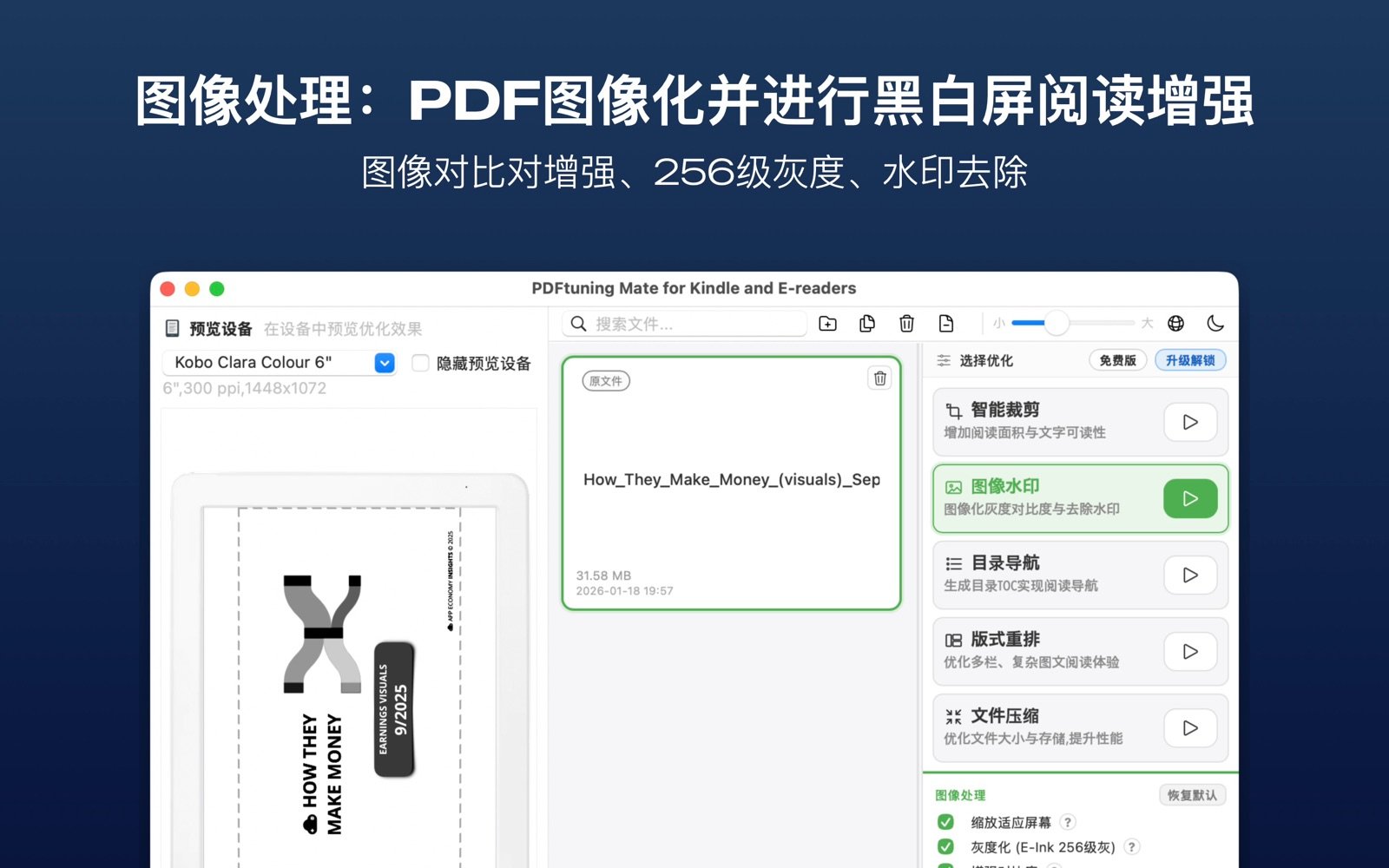Viewport: 1389px width, 868px height.
Task: Run the green 图像水印 play button
Action: [x=1190, y=498]
